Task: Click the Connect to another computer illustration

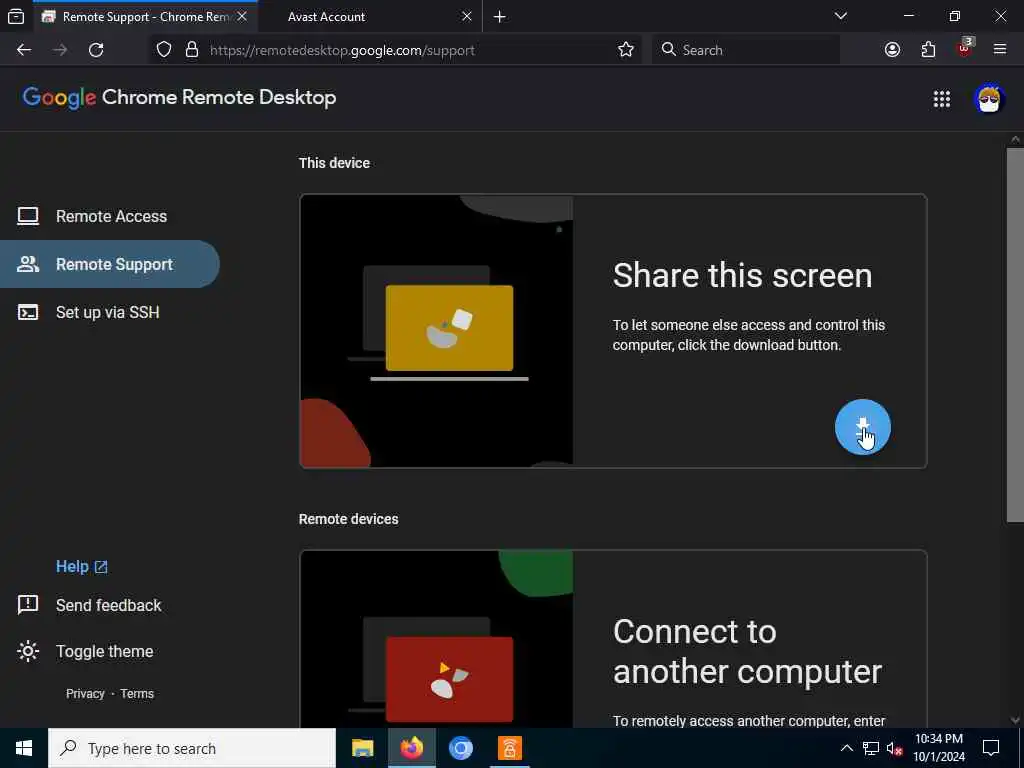Action: tap(436, 639)
